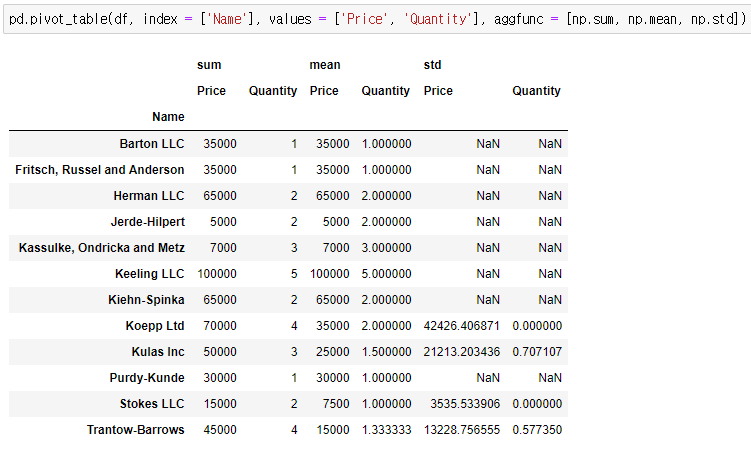This screenshot has height=450, width=751.
Task: Select the 'Jerde-Hilpert' row label
Action: pos(148,222)
